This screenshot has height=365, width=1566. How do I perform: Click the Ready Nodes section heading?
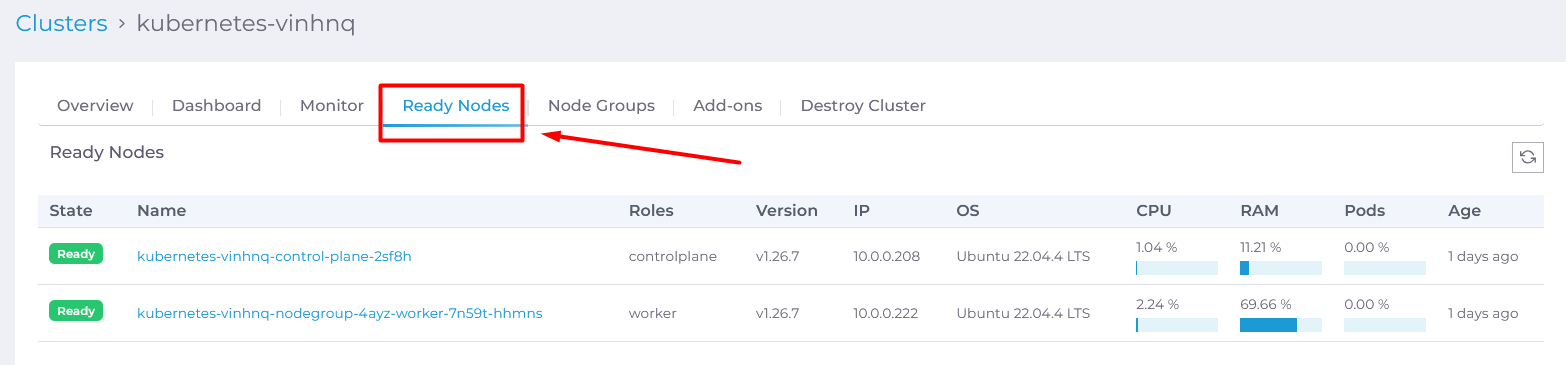(x=107, y=152)
